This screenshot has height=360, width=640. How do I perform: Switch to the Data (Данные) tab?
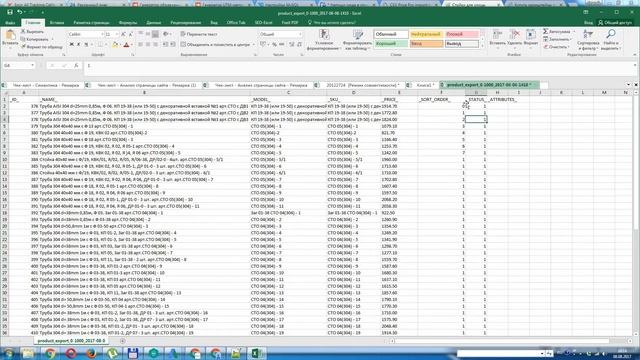click(x=153, y=22)
